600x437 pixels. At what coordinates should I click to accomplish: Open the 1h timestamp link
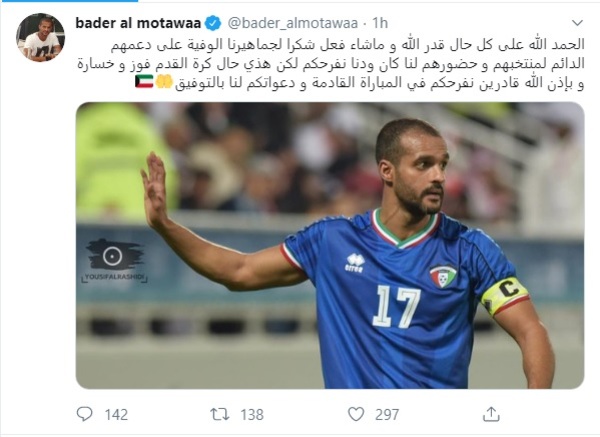[380, 23]
